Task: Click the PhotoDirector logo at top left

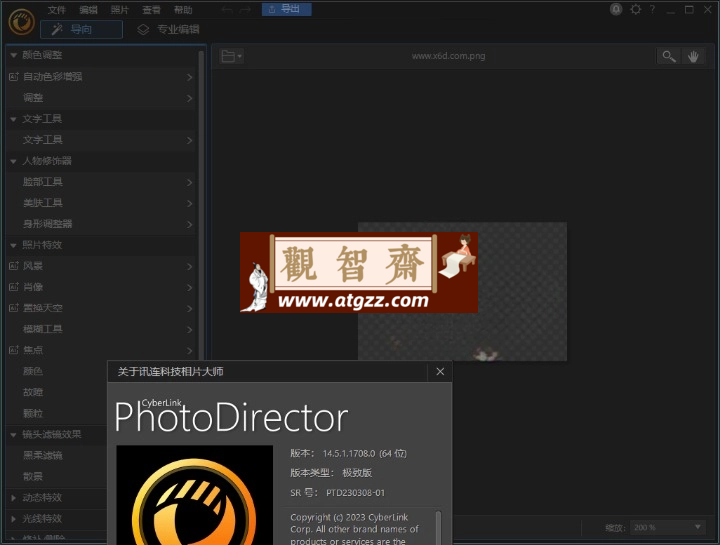Action: [x=22, y=22]
